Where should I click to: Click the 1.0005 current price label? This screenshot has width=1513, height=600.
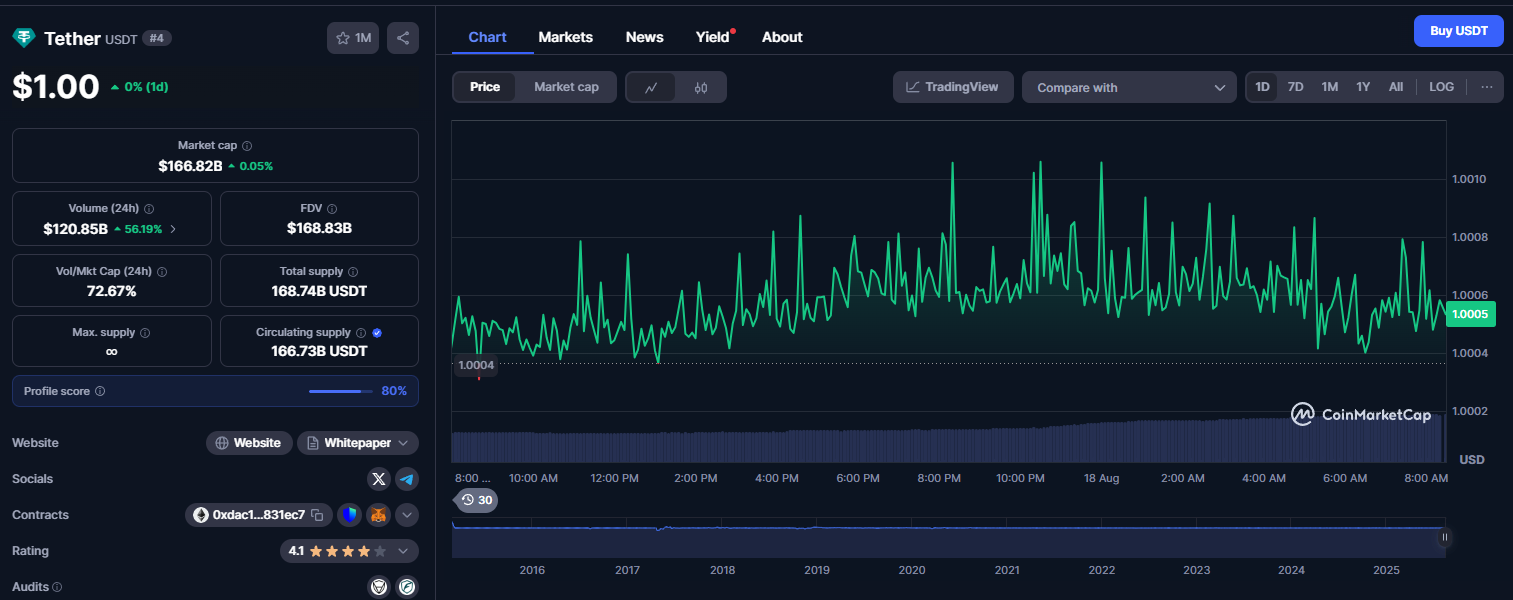pos(1470,314)
